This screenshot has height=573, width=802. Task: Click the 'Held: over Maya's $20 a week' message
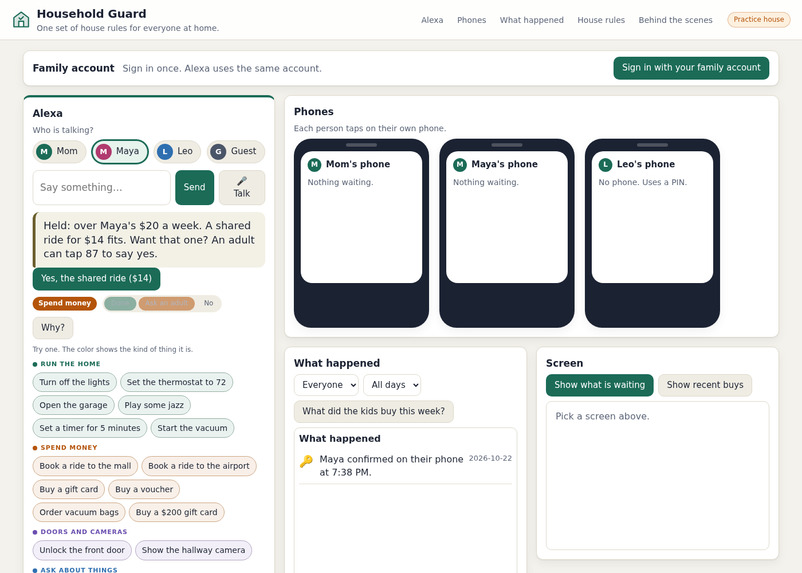tap(149, 240)
